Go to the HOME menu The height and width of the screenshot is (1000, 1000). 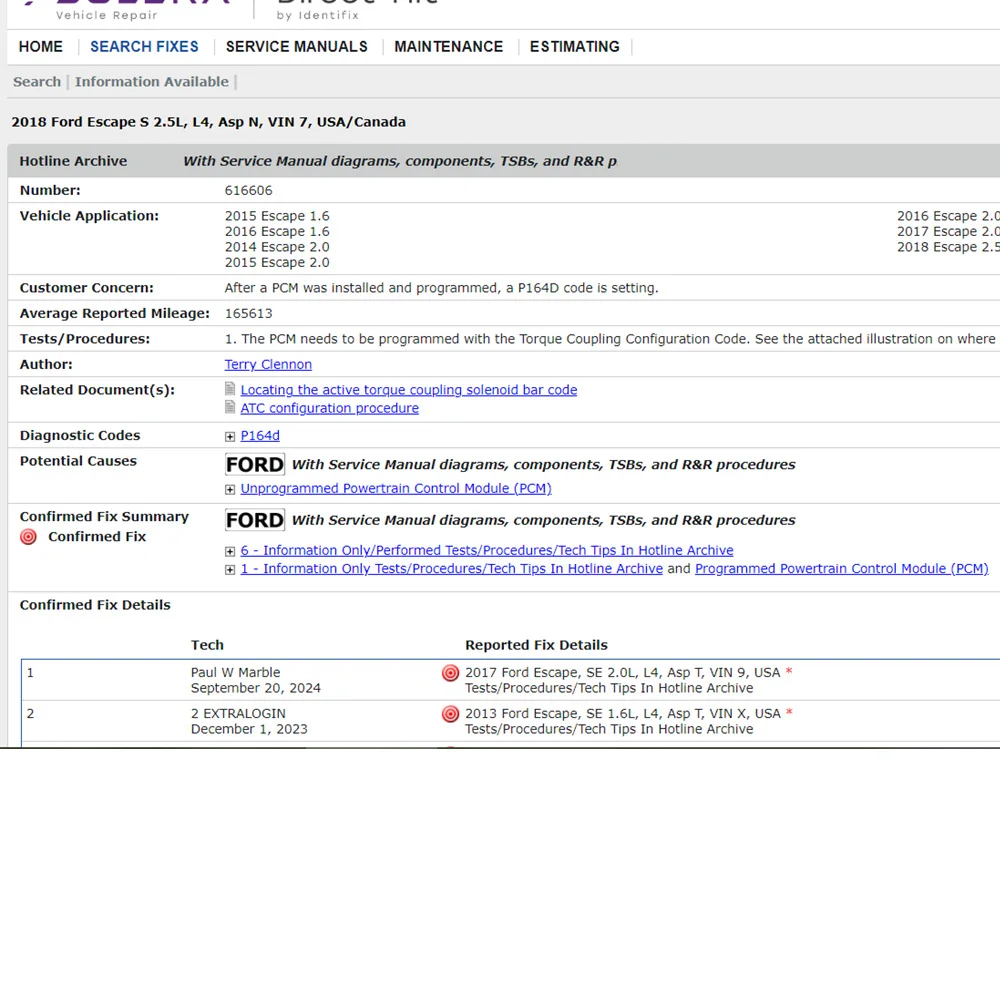41,47
